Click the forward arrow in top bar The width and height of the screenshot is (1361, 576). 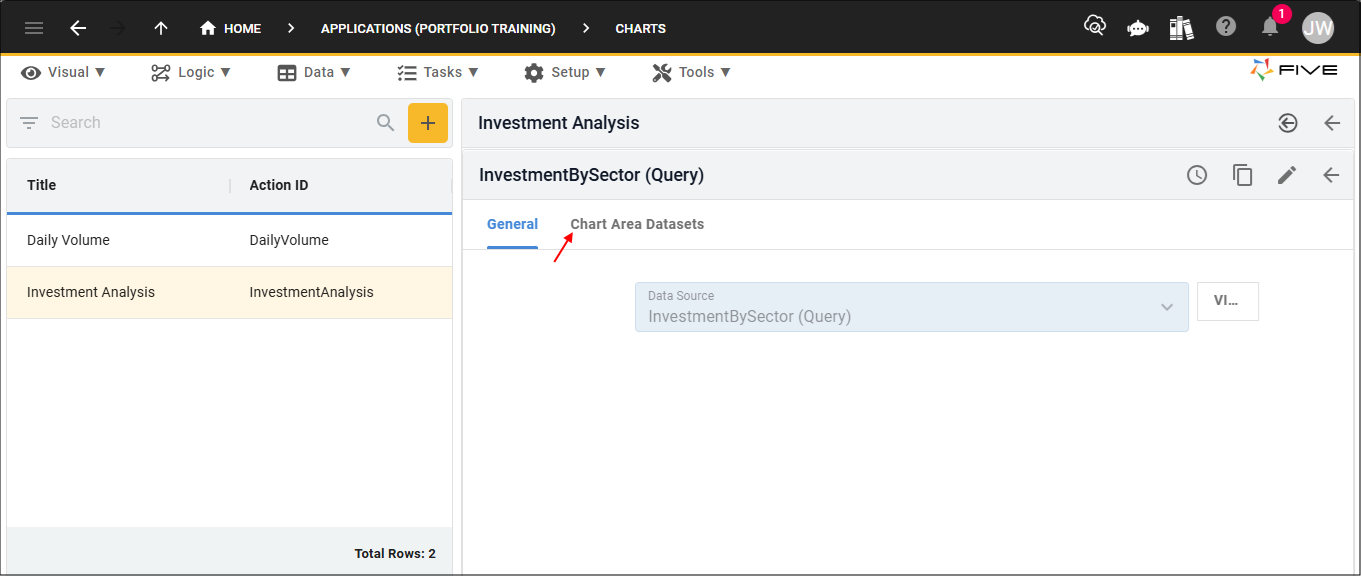coord(118,28)
